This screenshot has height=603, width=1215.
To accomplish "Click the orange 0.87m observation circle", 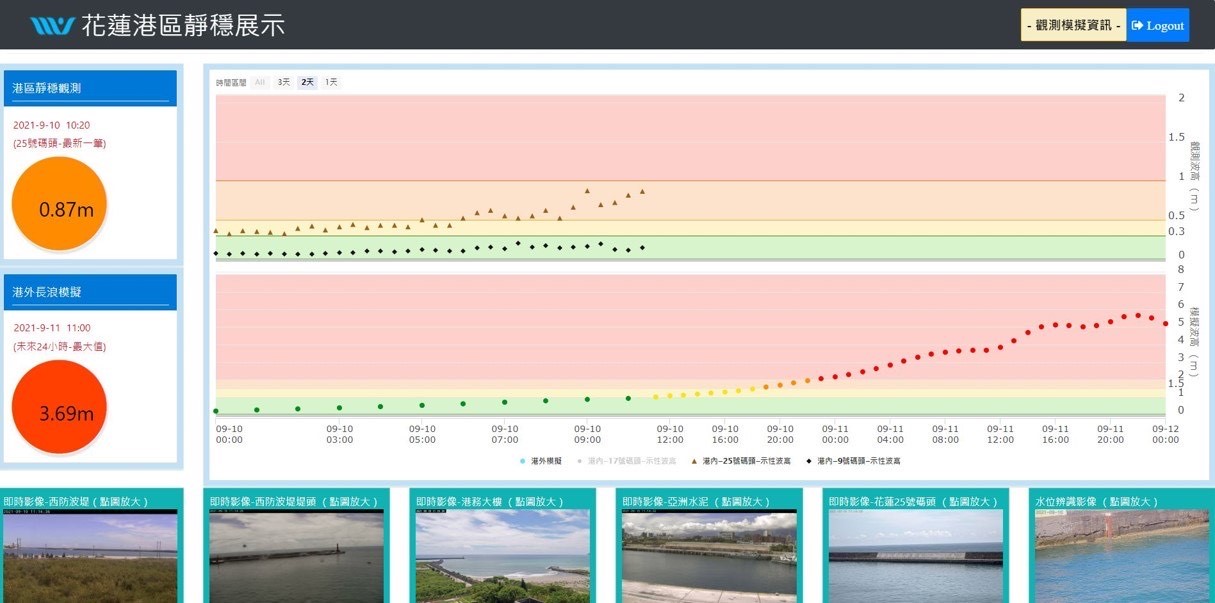I will click(x=59, y=204).
